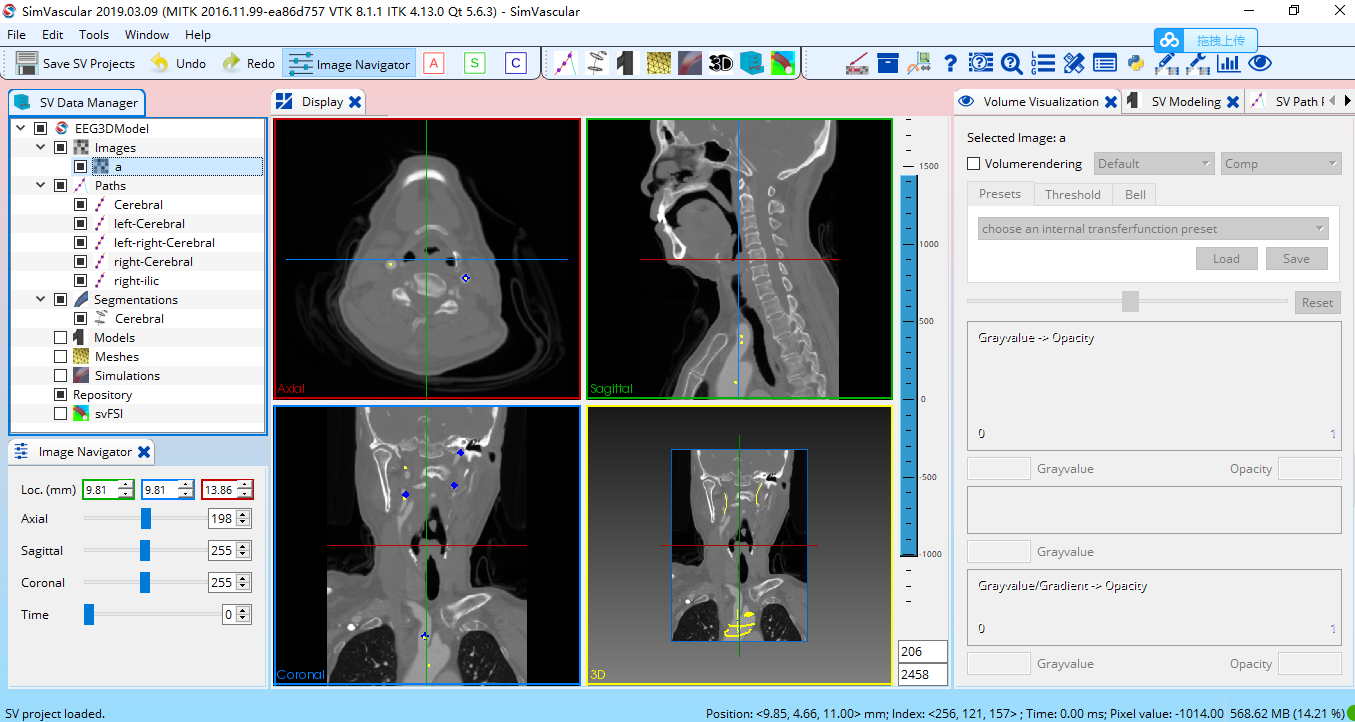Click the Save preset button
This screenshot has width=1355, height=722.
[x=1296, y=258]
